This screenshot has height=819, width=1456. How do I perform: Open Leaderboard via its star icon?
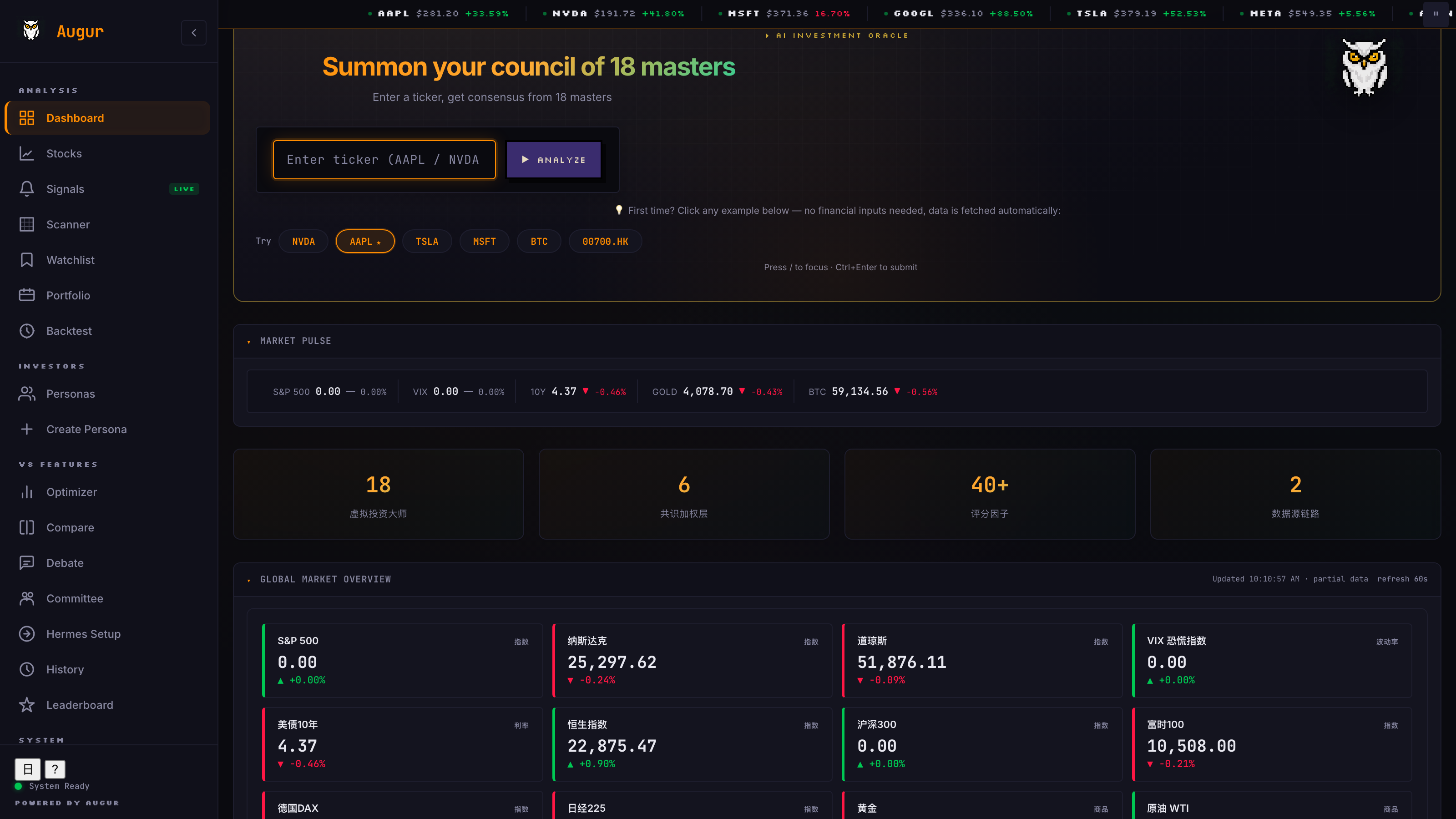tap(26, 705)
